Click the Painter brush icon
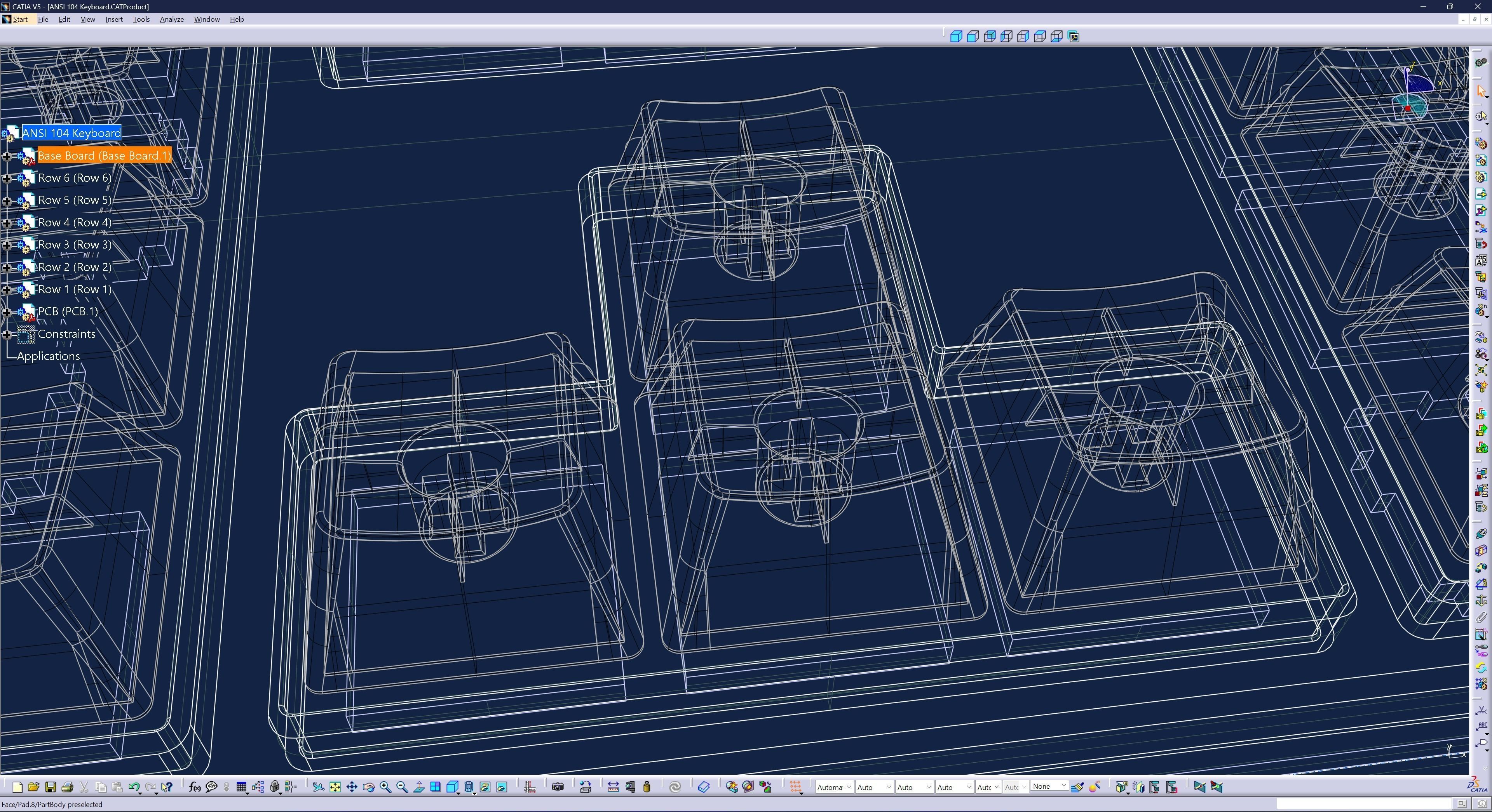 click(1077, 787)
